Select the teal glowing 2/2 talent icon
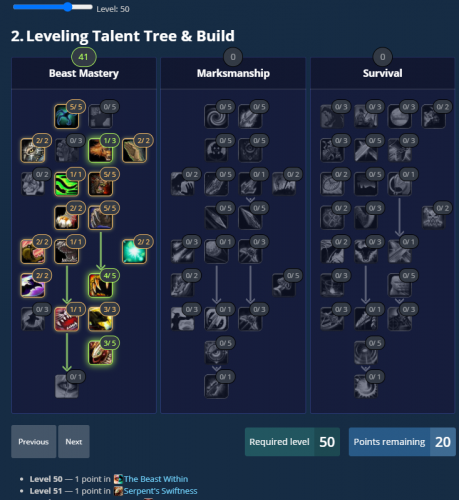Viewport: 459px width, 500px height. coord(134,252)
